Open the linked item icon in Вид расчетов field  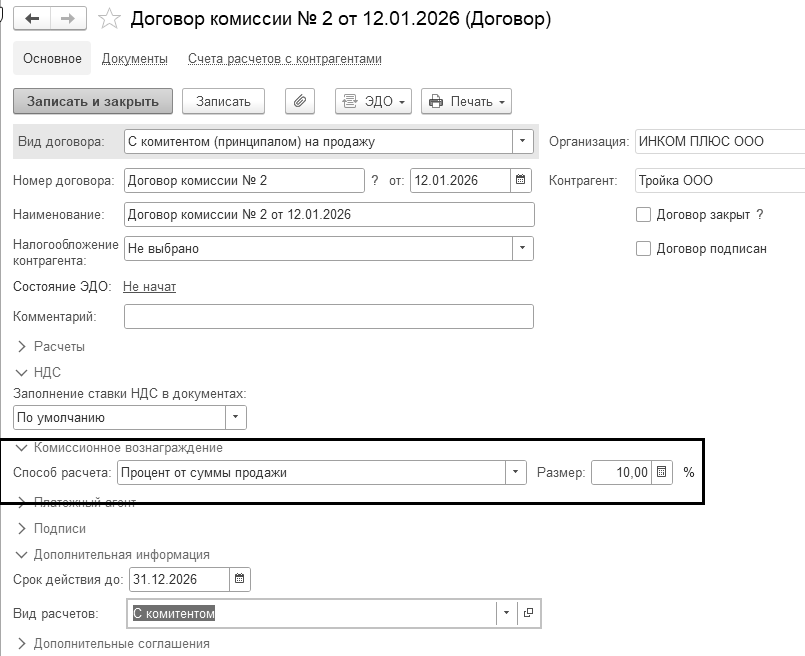(528, 613)
